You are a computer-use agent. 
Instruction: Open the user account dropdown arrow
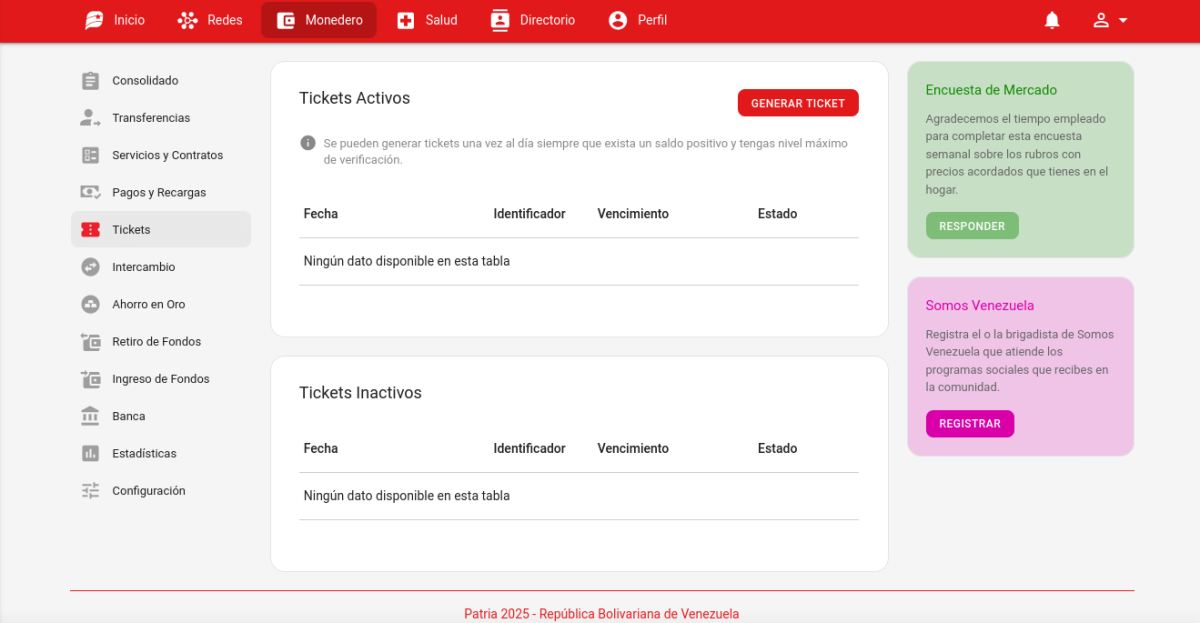(1123, 20)
